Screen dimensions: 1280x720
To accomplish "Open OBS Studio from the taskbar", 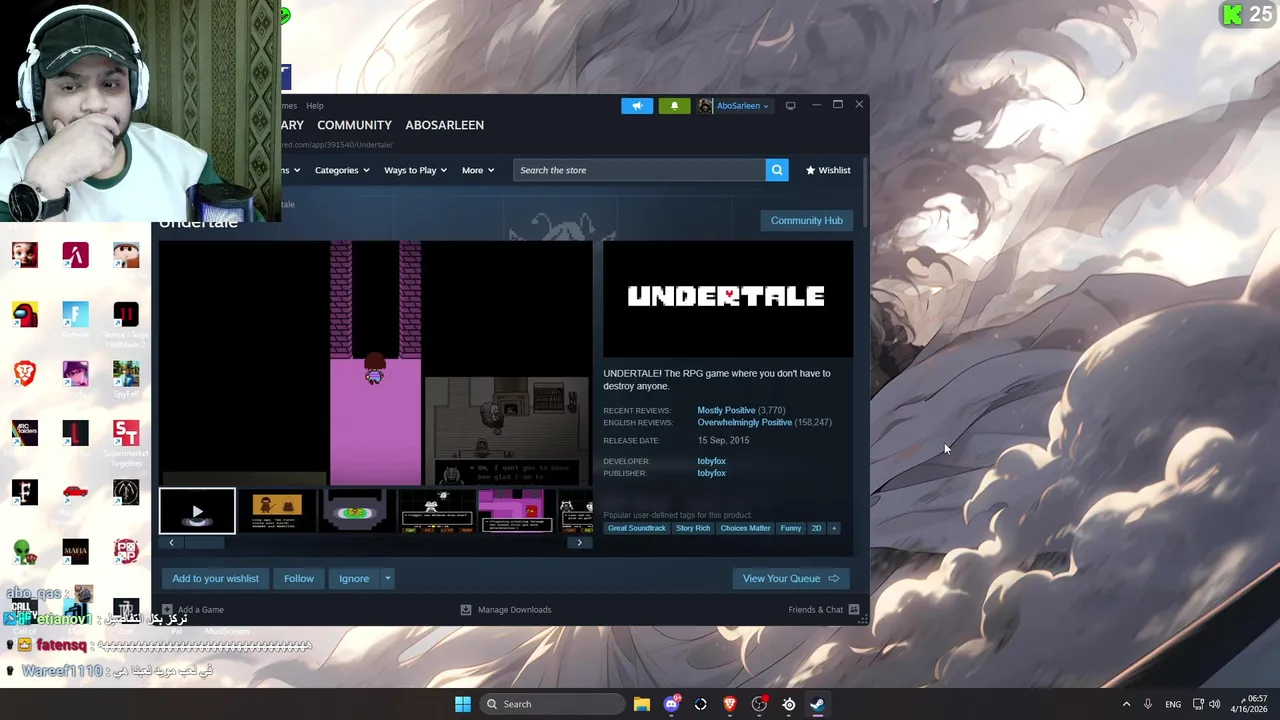I will click(x=759, y=704).
